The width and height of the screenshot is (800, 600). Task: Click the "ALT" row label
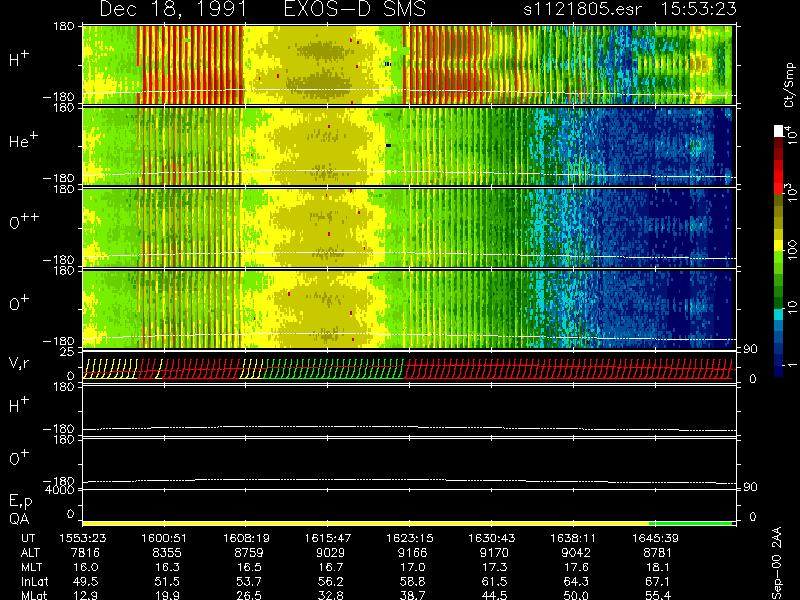30,553
